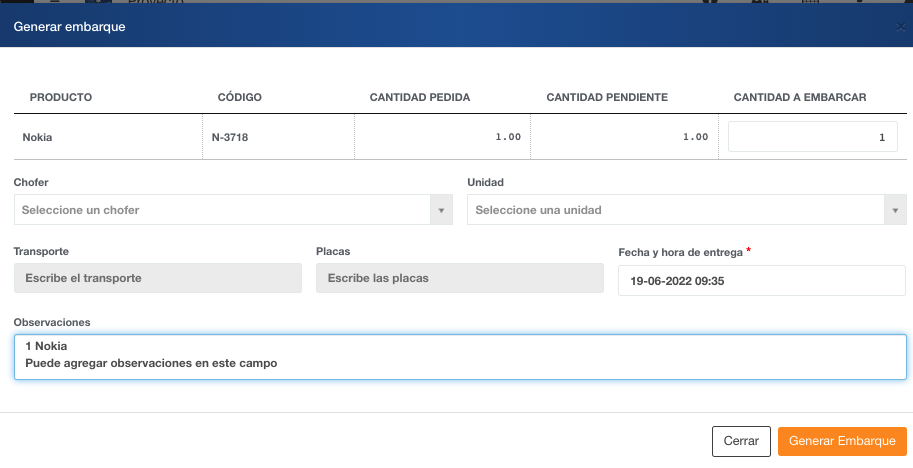Click the CANTIDAD A EMBARCAR column header
This screenshot has width=913, height=468.
point(799,97)
